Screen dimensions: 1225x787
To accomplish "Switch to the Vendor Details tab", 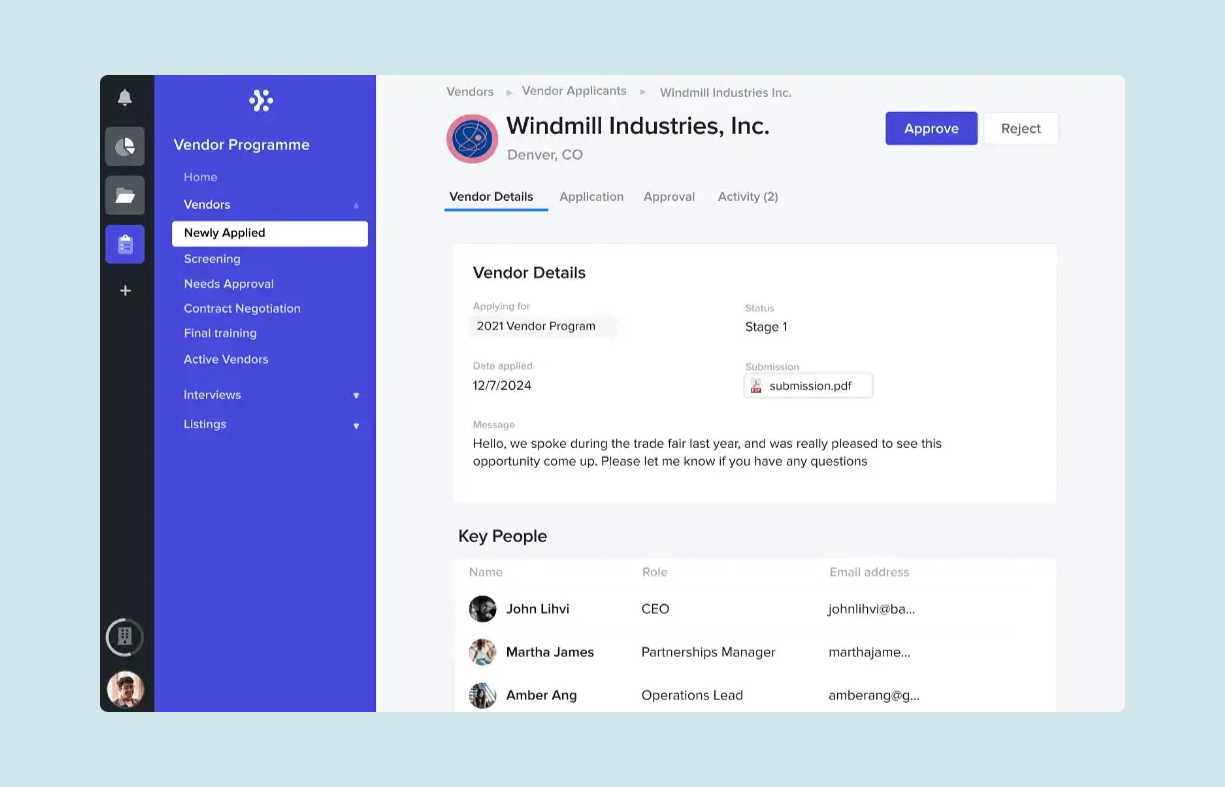I will pos(491,197).
